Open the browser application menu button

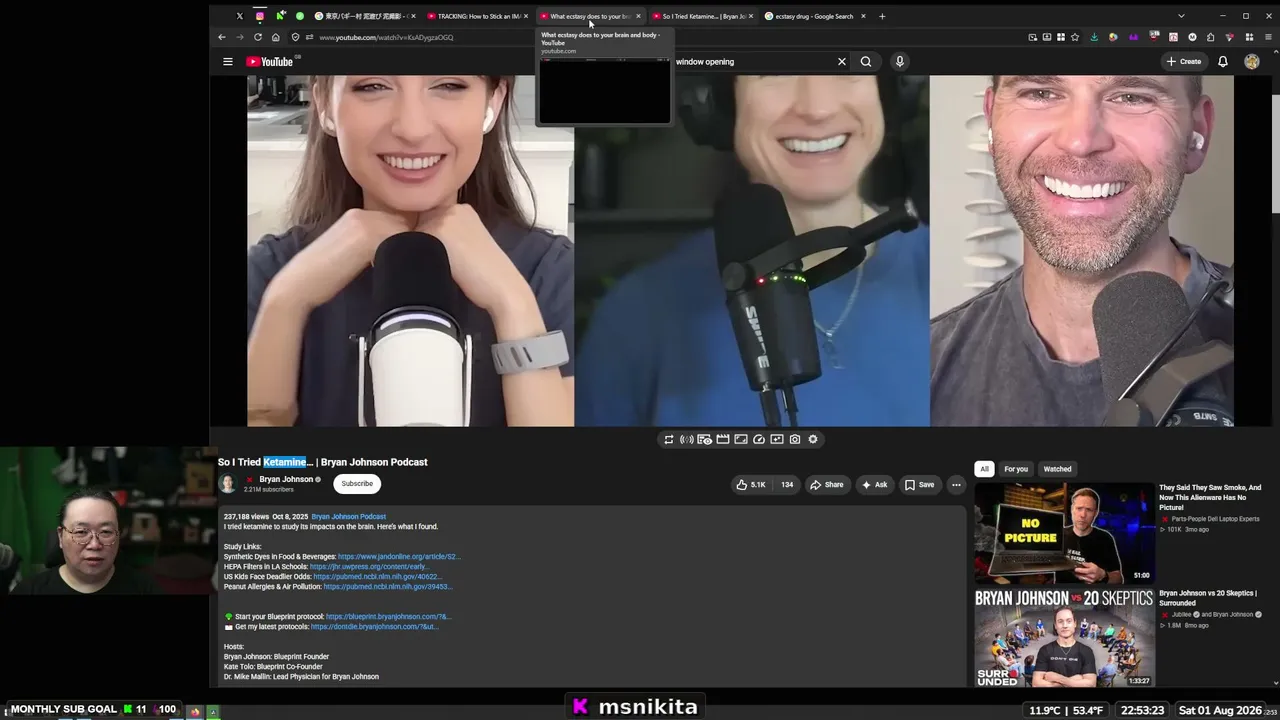click(x=1268, y=37)
